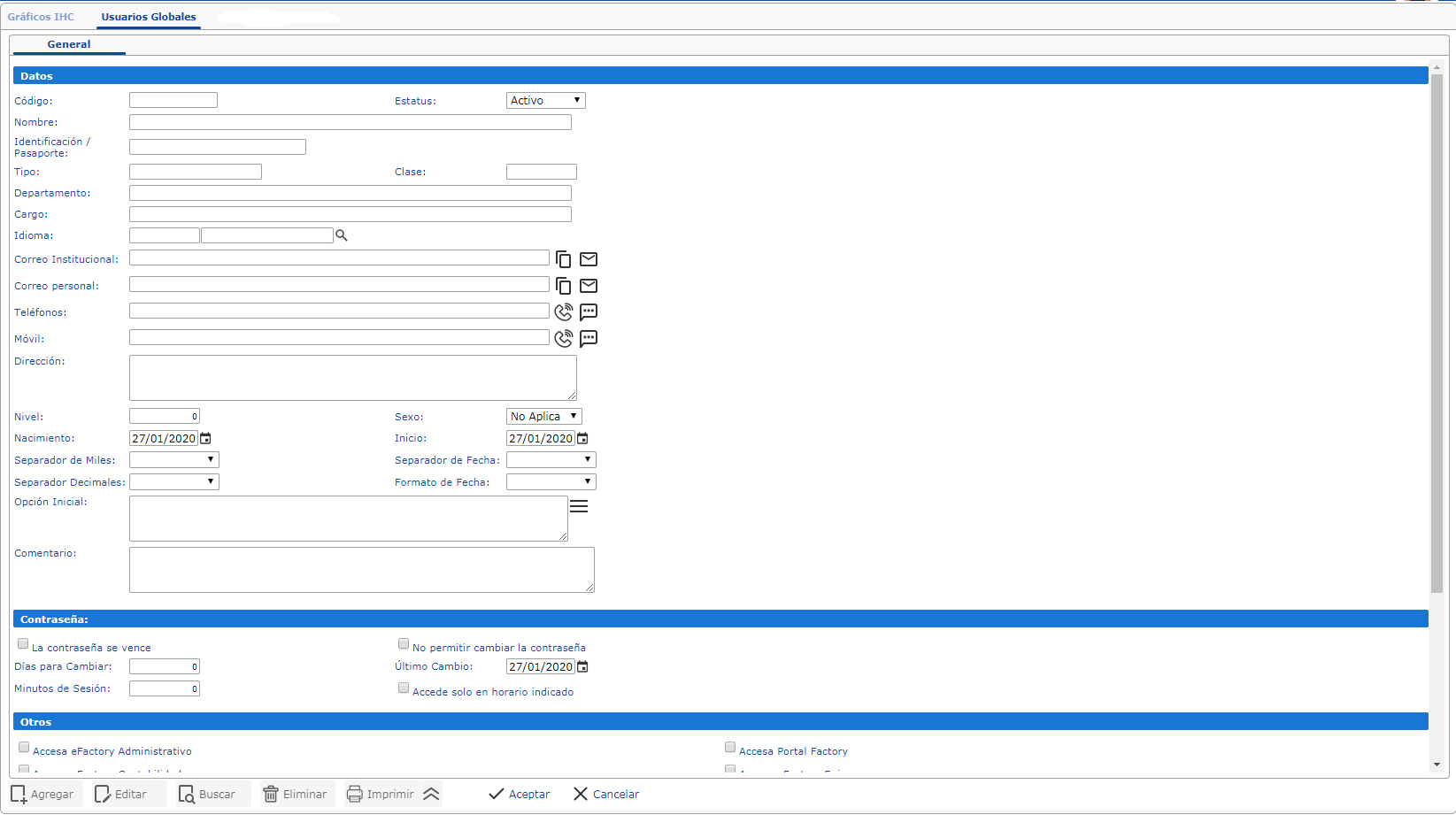The image size is (1456, 815).
Task: Toggle 'Accesa eFactory Administrativo' checkbox
Action: (24, 748)
